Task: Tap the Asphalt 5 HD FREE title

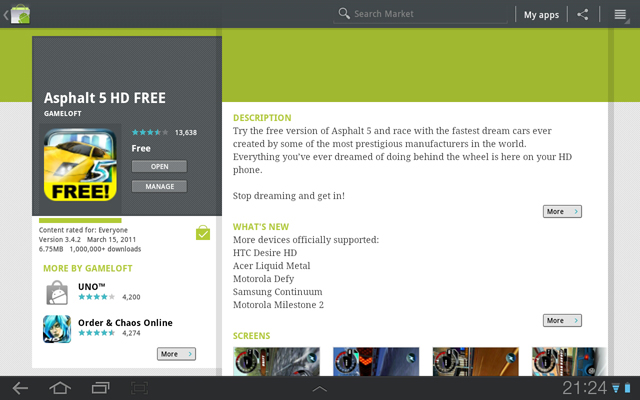Action: pos(105,98)
